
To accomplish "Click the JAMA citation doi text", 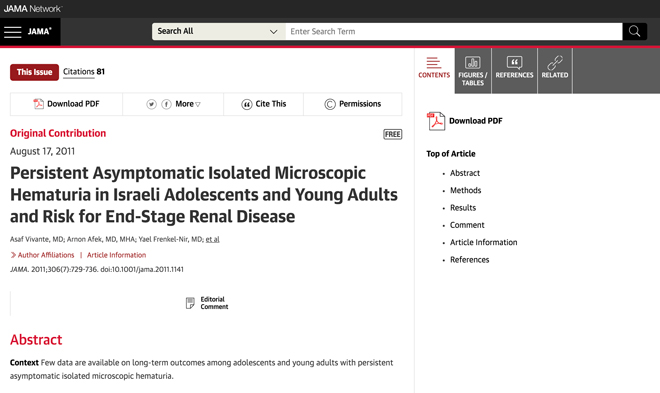I will [x=97, y=269].
